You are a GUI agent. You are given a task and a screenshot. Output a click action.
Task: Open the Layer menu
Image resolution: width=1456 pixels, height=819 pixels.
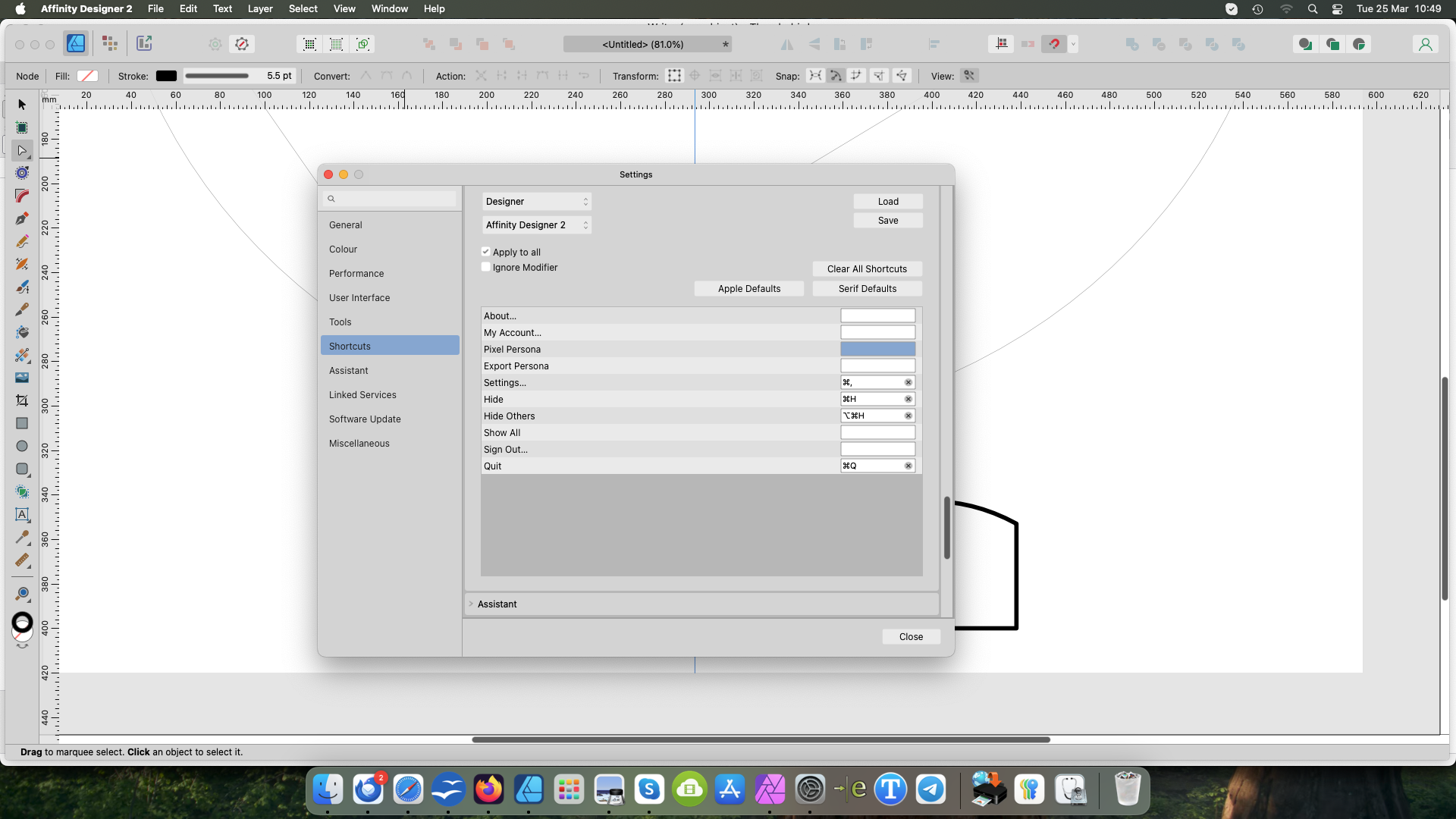tap(260, 9)
